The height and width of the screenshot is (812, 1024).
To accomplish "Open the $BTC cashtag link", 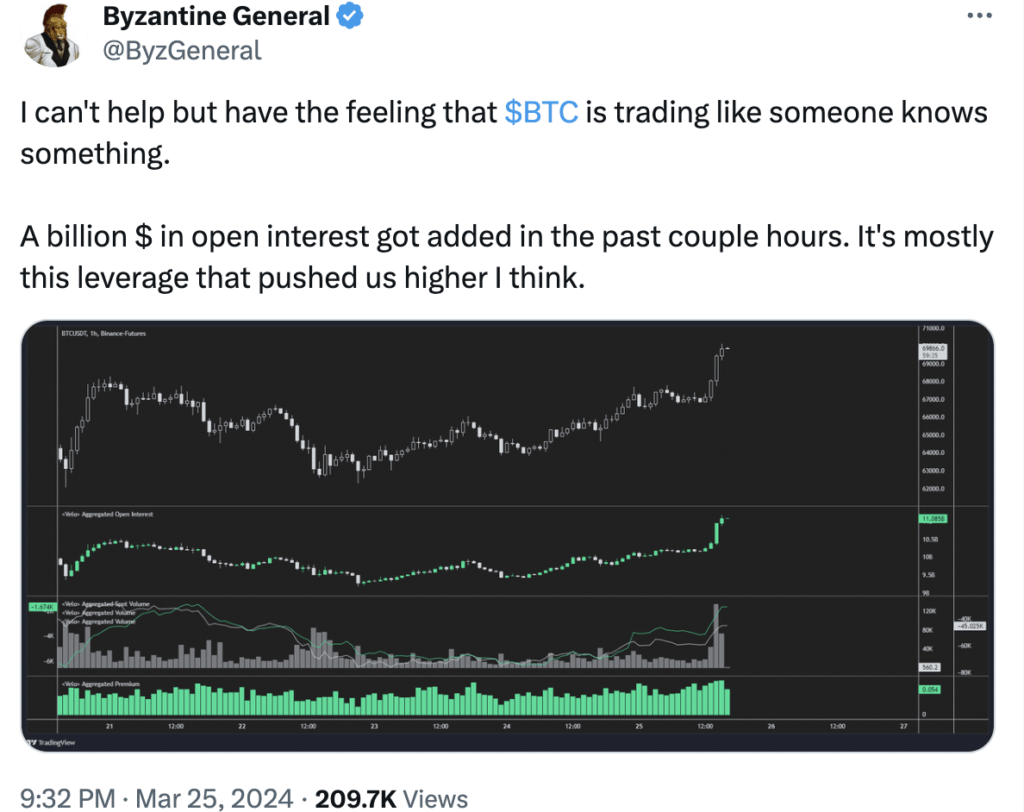I will click(541, 113).
